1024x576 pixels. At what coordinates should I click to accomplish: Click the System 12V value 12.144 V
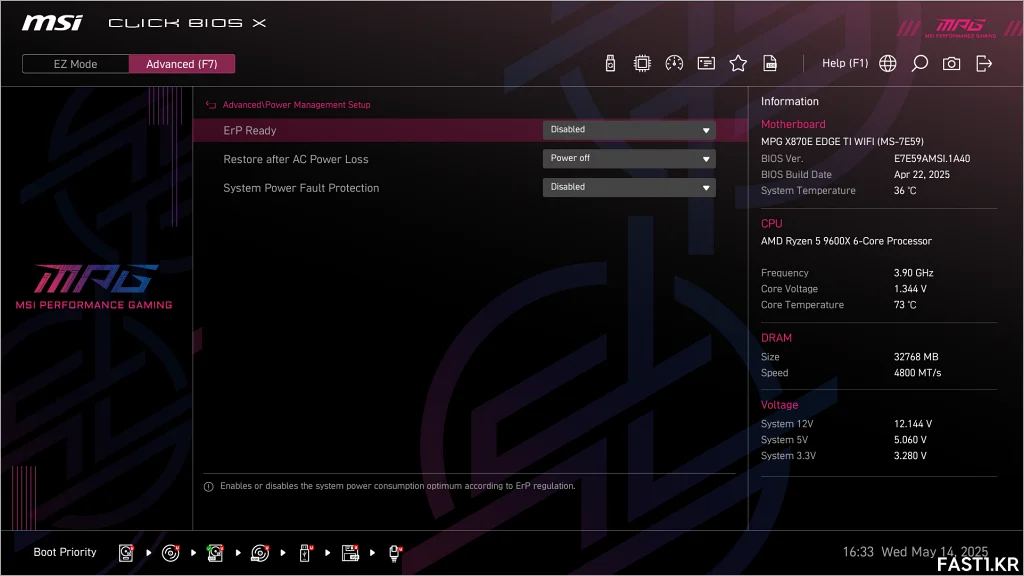point(913,424)
